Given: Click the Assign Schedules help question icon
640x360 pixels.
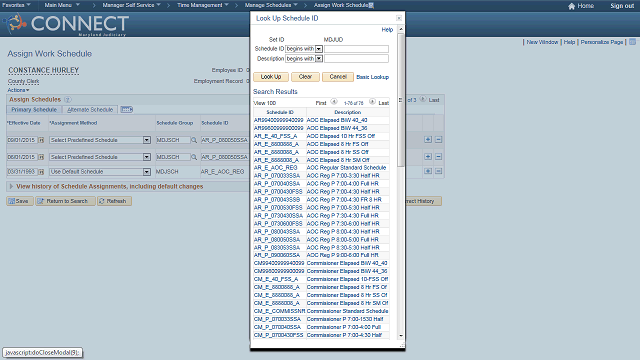Looking at the screenshot, I should click(x=68, y=100).
